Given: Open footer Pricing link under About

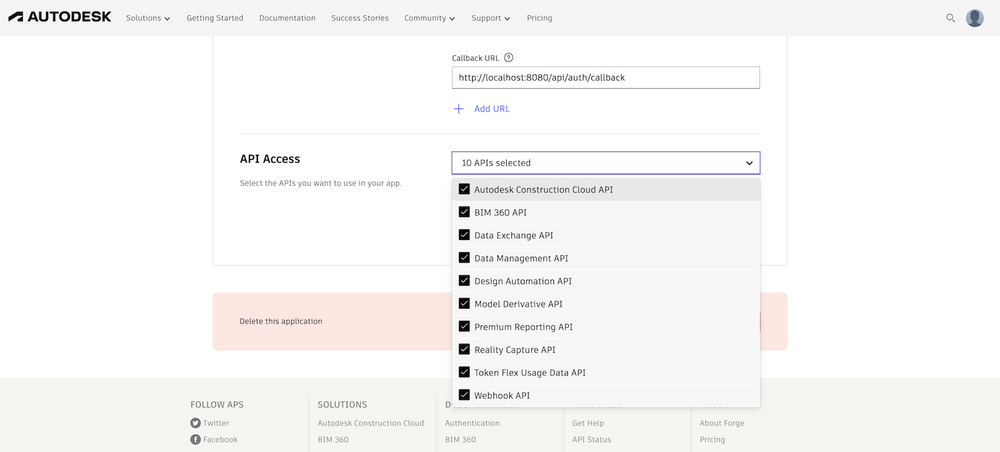Looking at the screenshot, I should (x=712, y=439).
